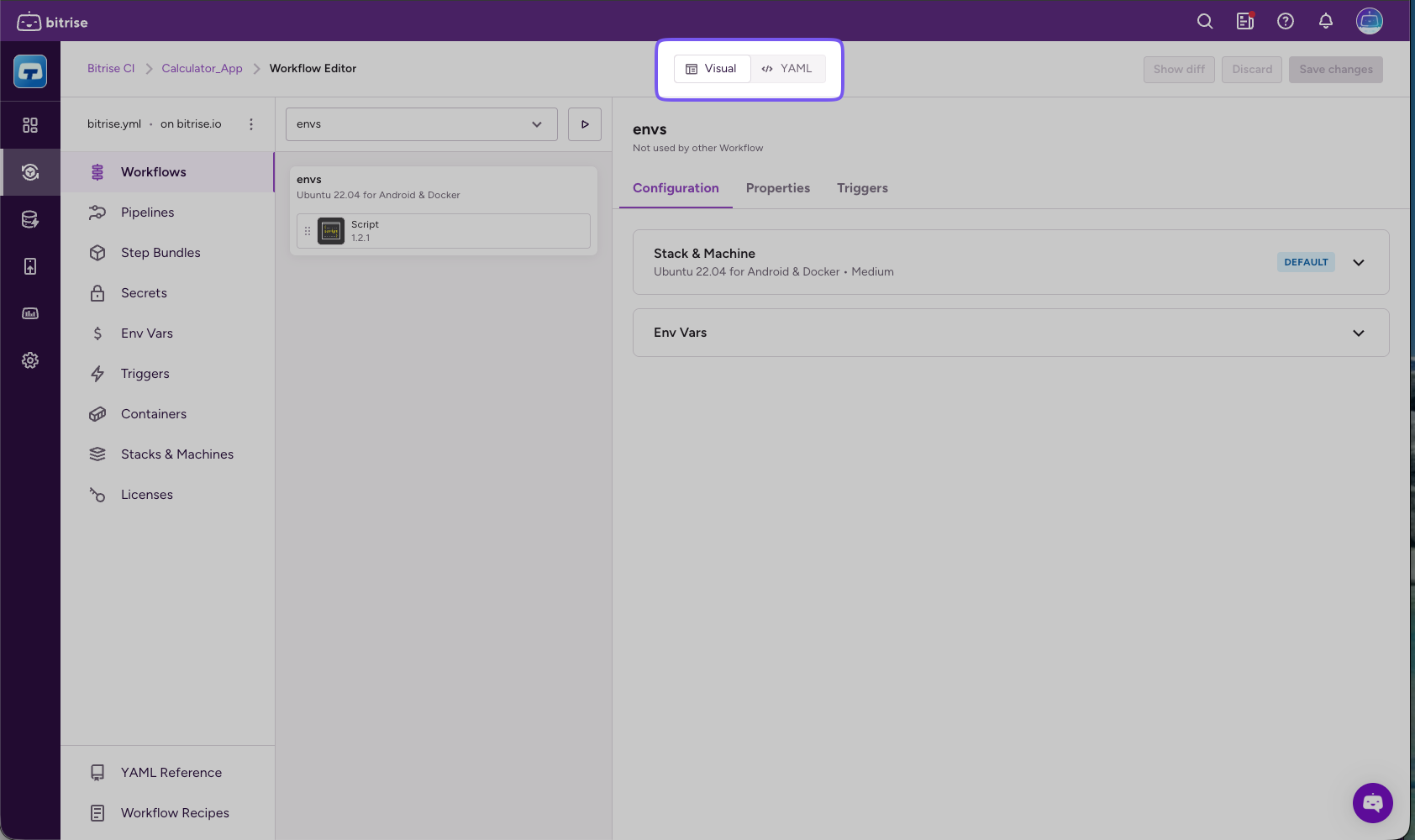Click the Discard button
This screenshot has width=1415, height=840.
pos(1252,70)
